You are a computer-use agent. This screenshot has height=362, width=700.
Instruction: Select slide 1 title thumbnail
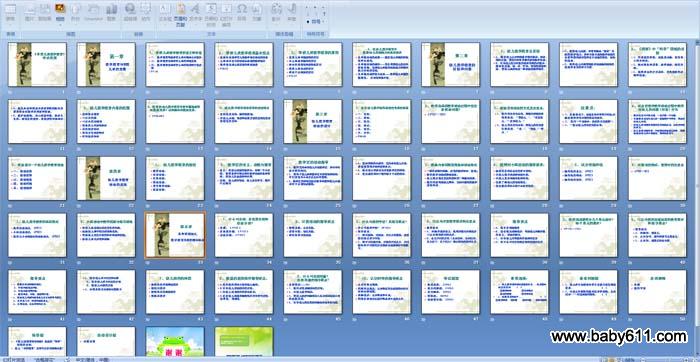[x=37, y=64]
